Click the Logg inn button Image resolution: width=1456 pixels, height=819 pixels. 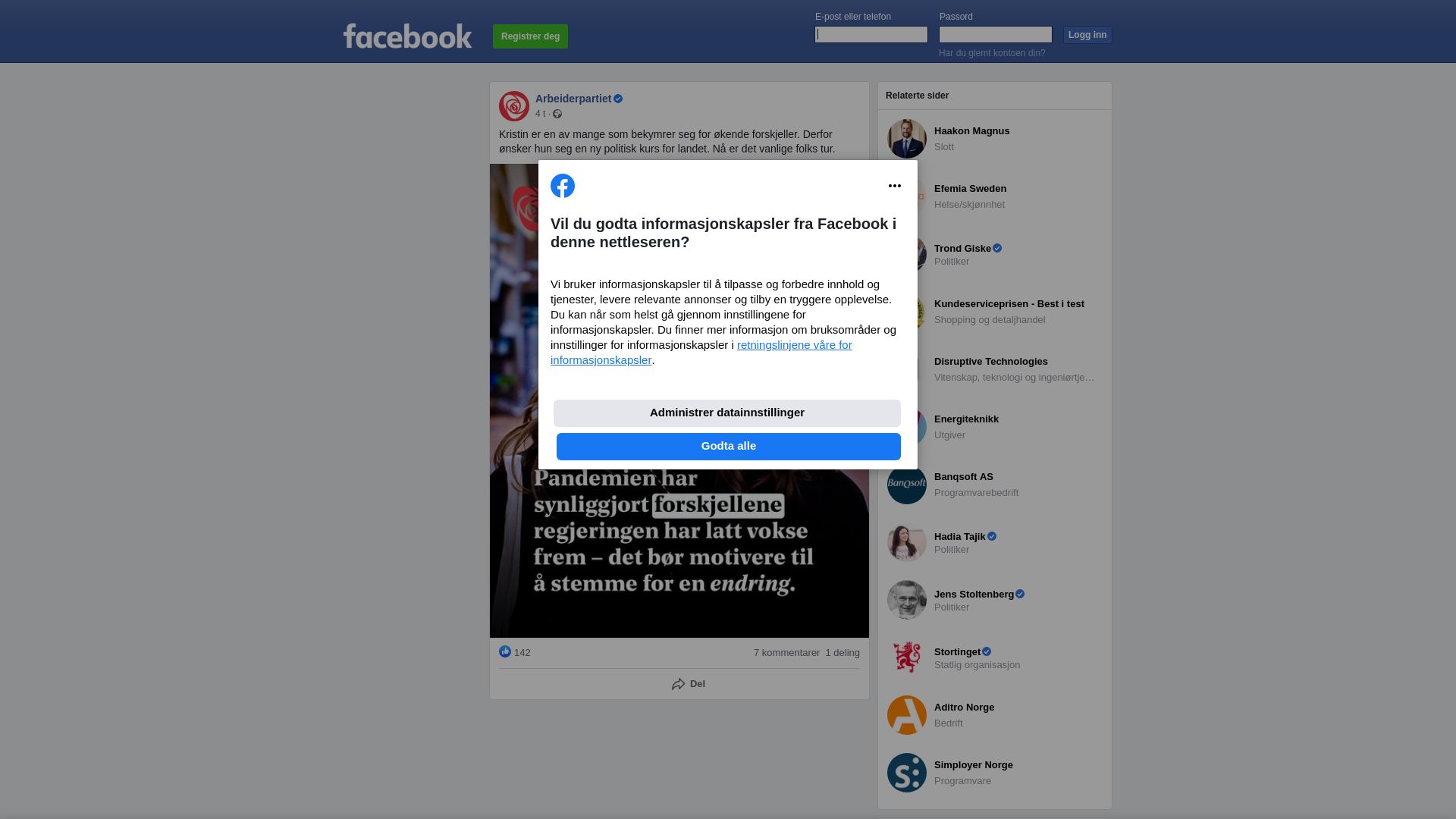(x=1087, y=35)
